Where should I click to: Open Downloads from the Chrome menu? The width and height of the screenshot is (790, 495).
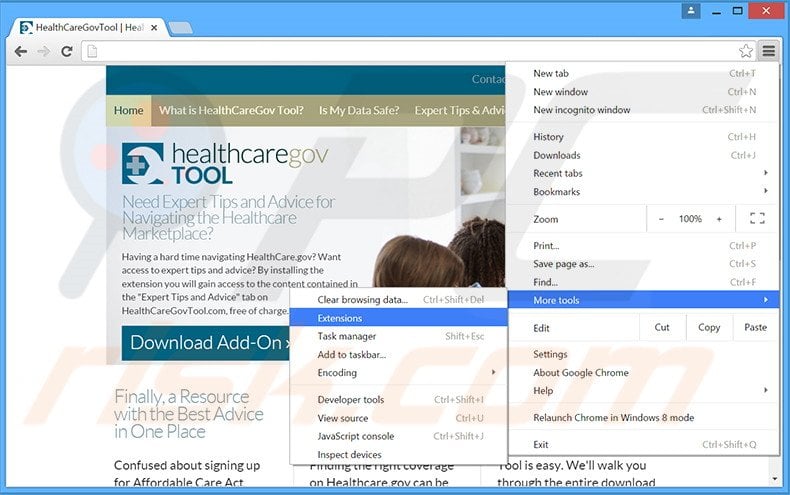tap(644, 155)
